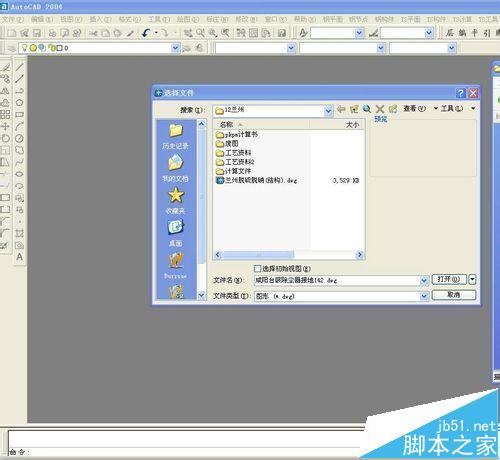Select the Move modify tool

coord(5,126)
